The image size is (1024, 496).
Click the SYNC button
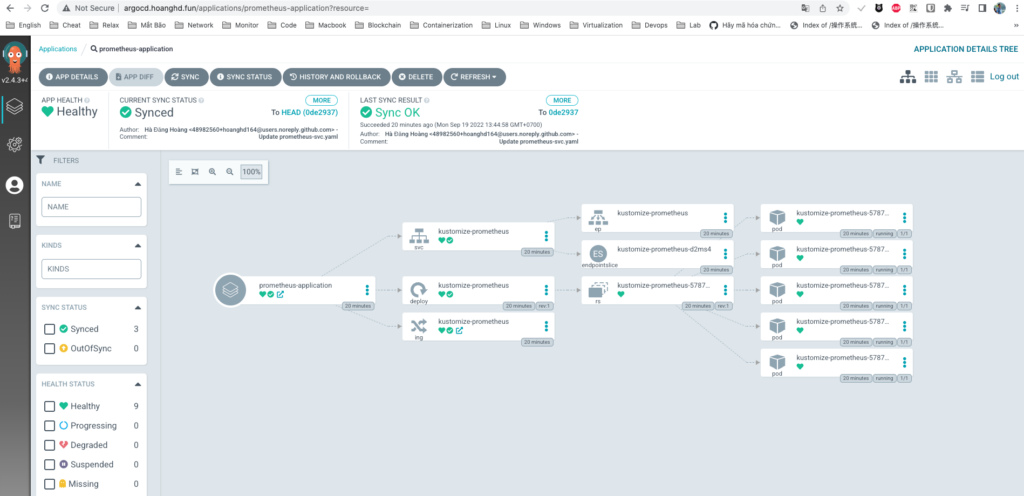pyautogui.click(x=186, y=77)
